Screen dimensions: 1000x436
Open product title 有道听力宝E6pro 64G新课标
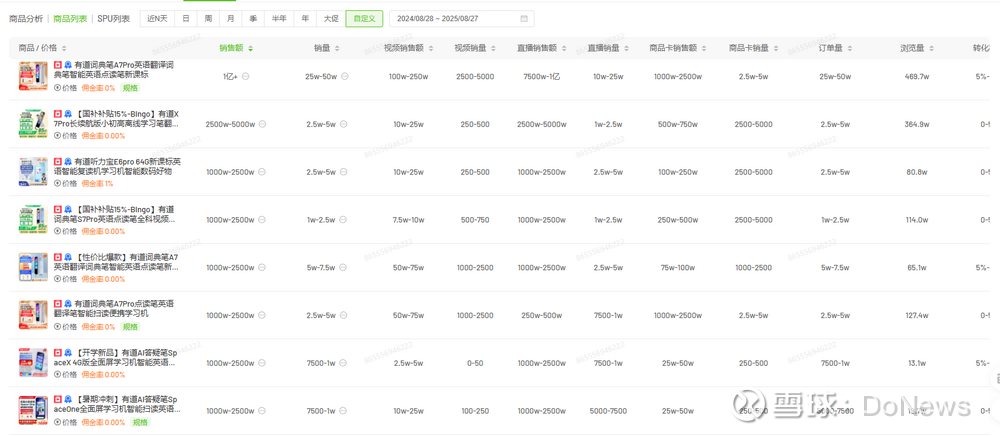(117, 166)
